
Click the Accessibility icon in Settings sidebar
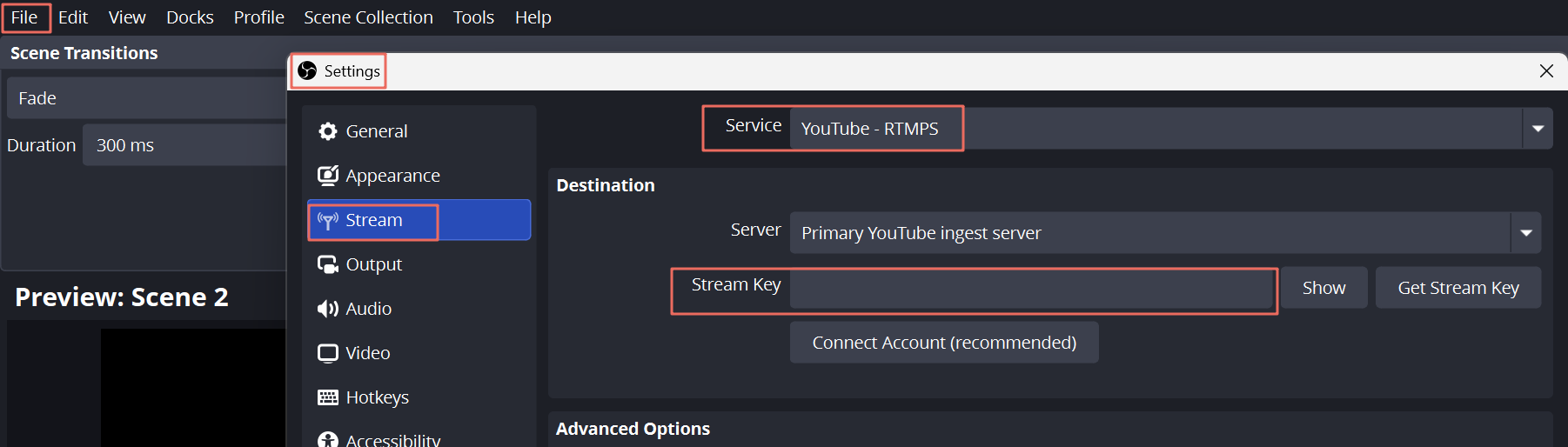(328, 440)
